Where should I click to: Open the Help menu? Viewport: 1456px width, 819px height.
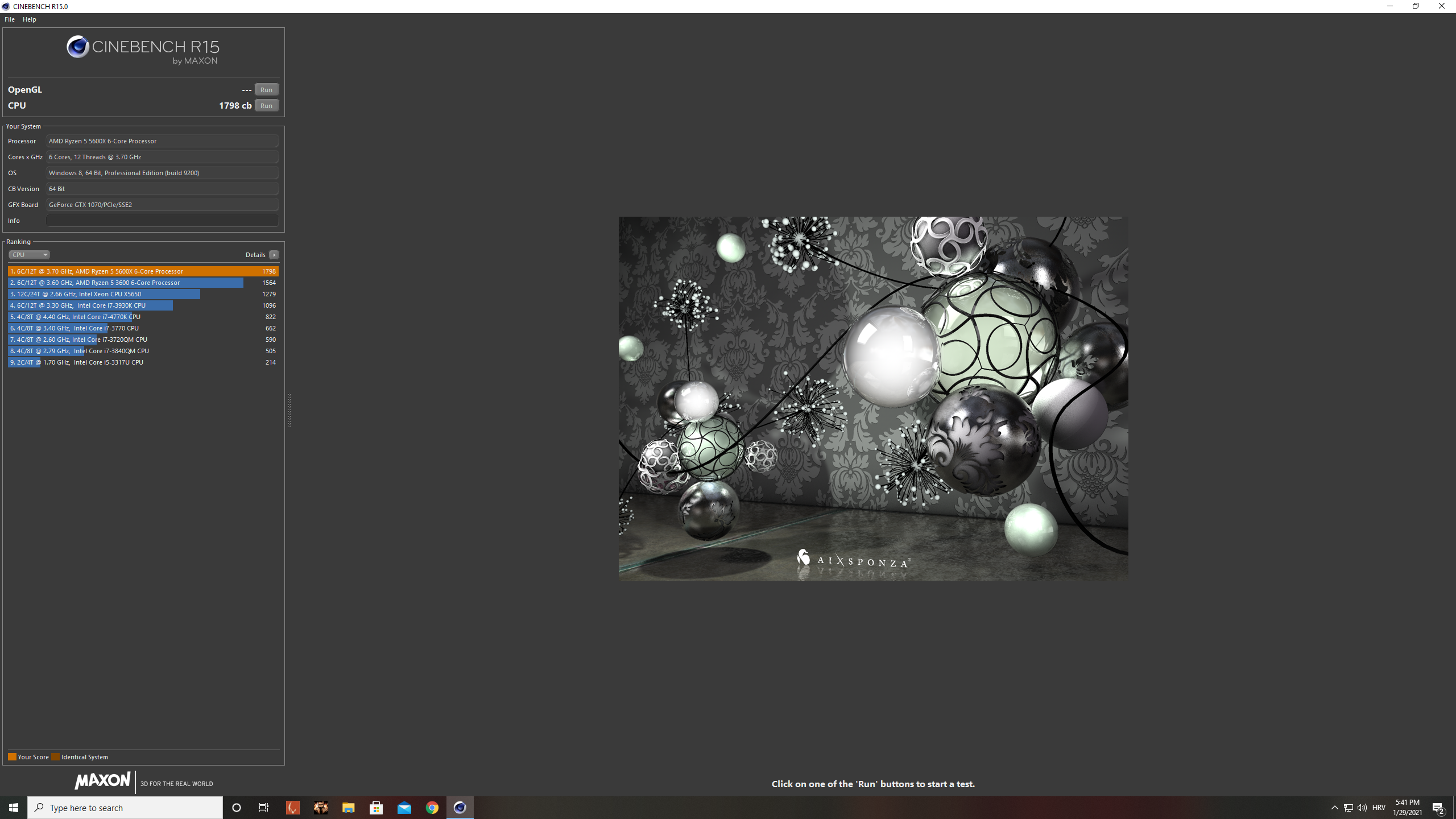click(x=29, y=19)
